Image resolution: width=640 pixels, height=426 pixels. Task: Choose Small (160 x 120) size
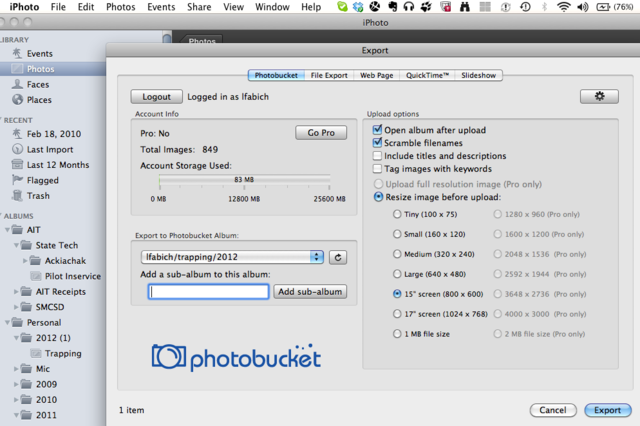pos(397,234)
